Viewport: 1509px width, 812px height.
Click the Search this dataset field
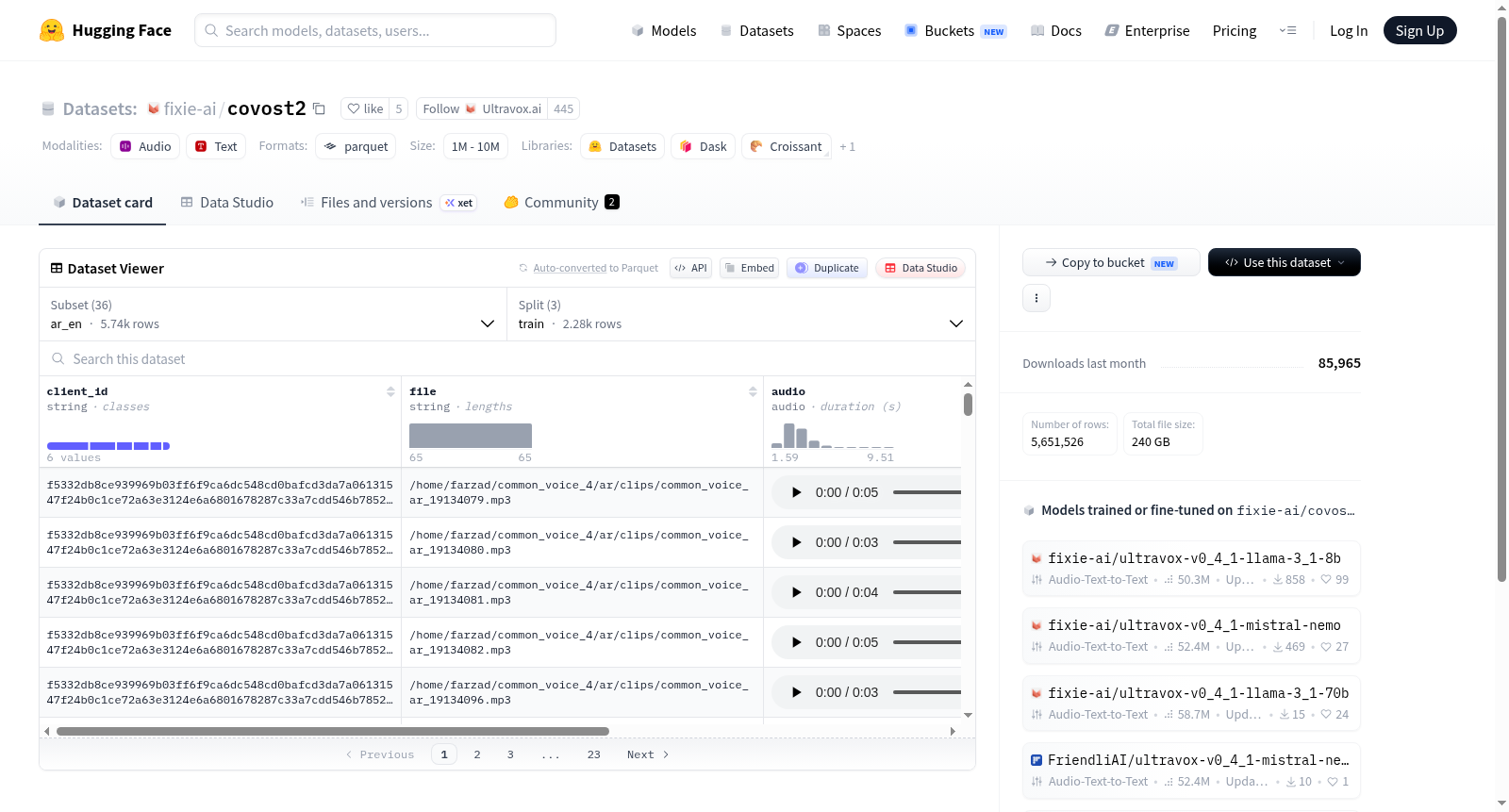[x=507, y=358]
